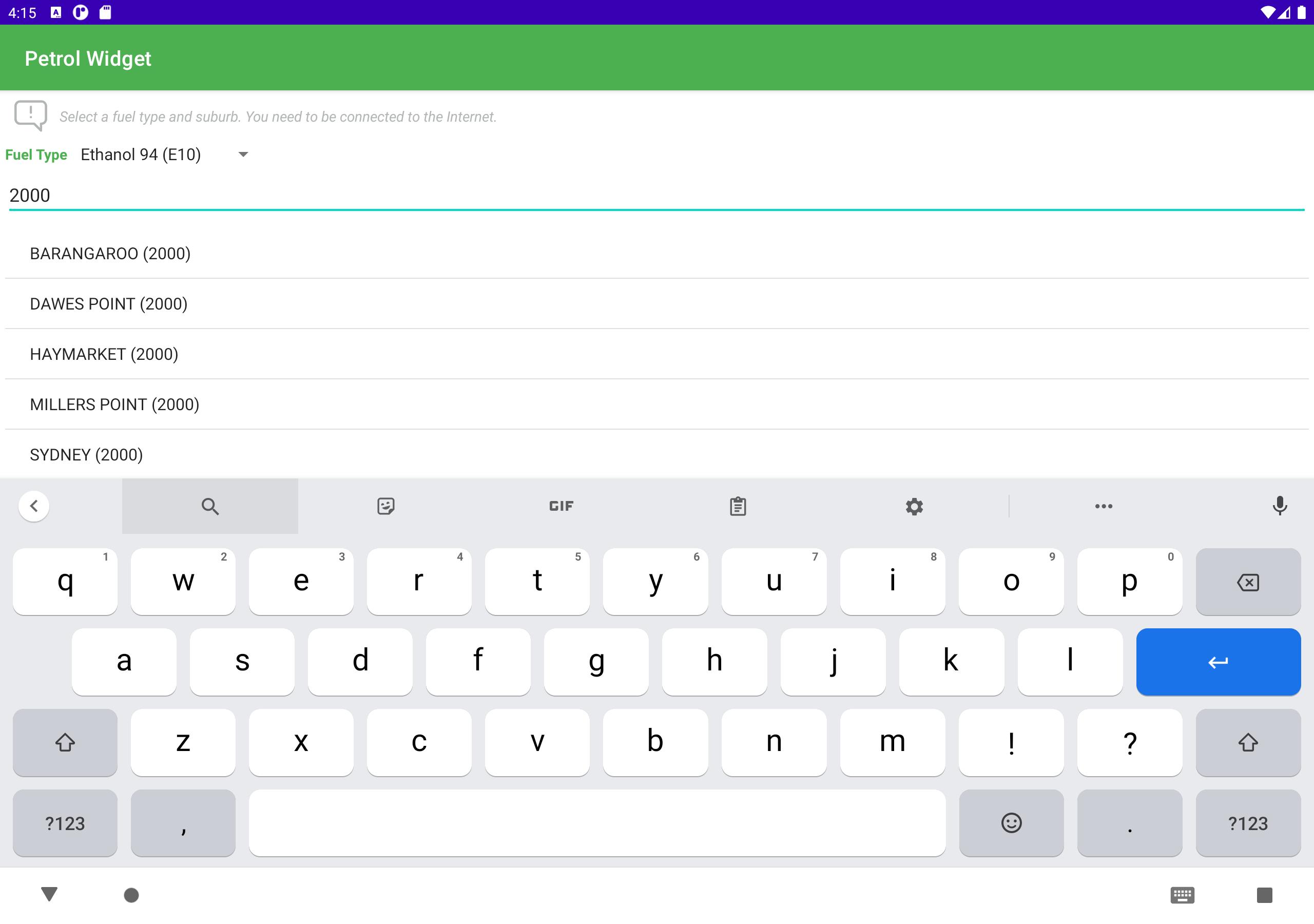Image resolution: width=1314 pixels, height=924 pixels.
Task: Open keyboard switcher icon in navigation bar
Action: [1183, 895]
